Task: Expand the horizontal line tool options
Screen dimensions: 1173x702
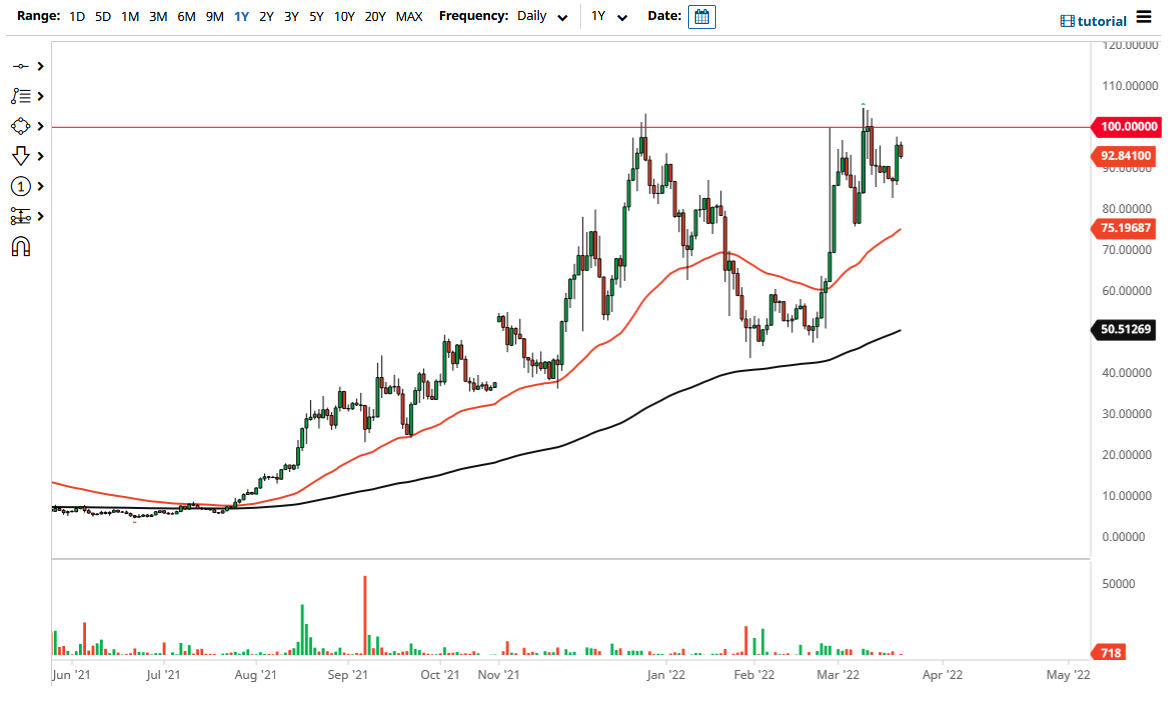Action: pyautogui.click(x=38, y=66)
